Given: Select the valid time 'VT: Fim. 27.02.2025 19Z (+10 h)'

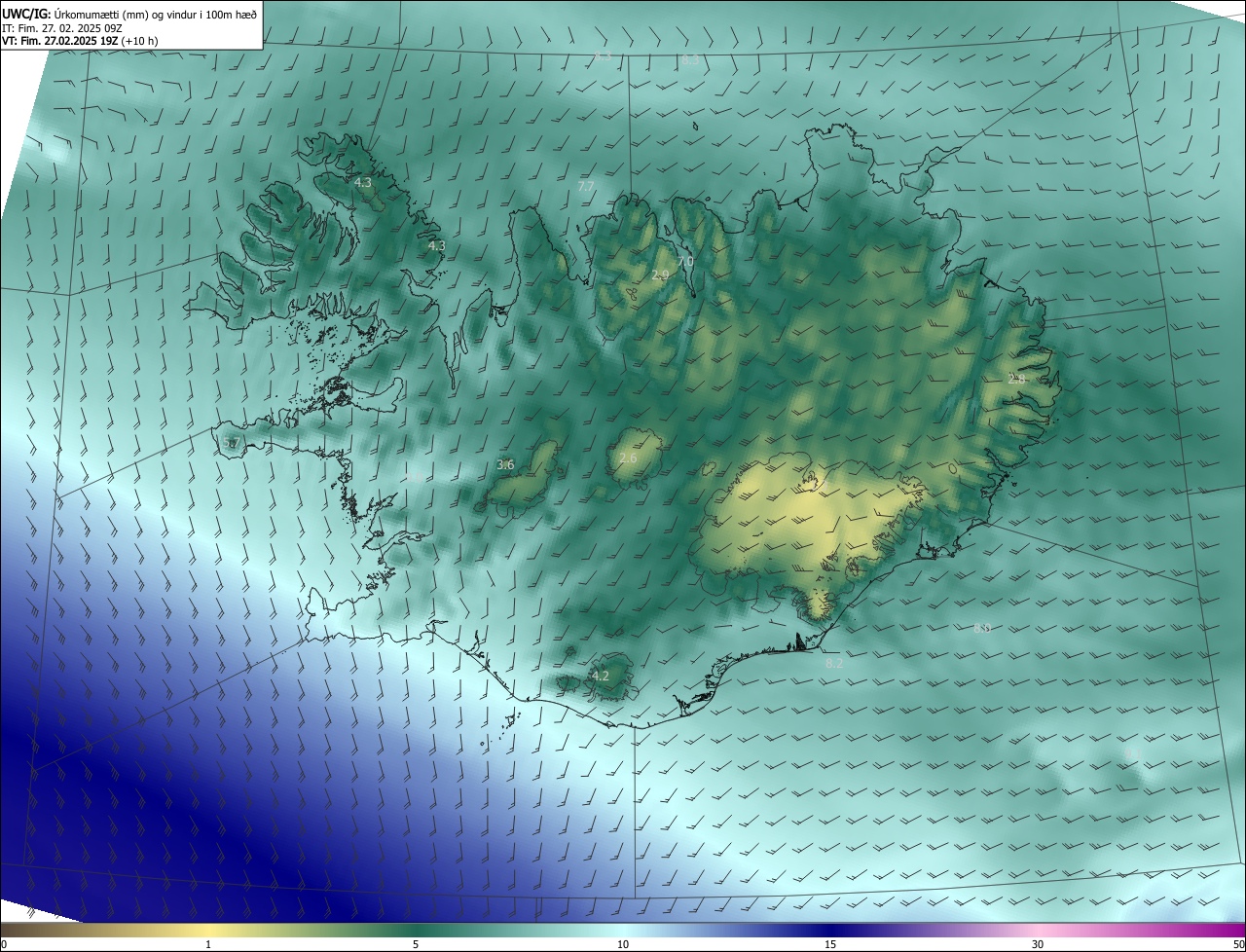Looking at the screenshot, I should [x=82, y=42].
